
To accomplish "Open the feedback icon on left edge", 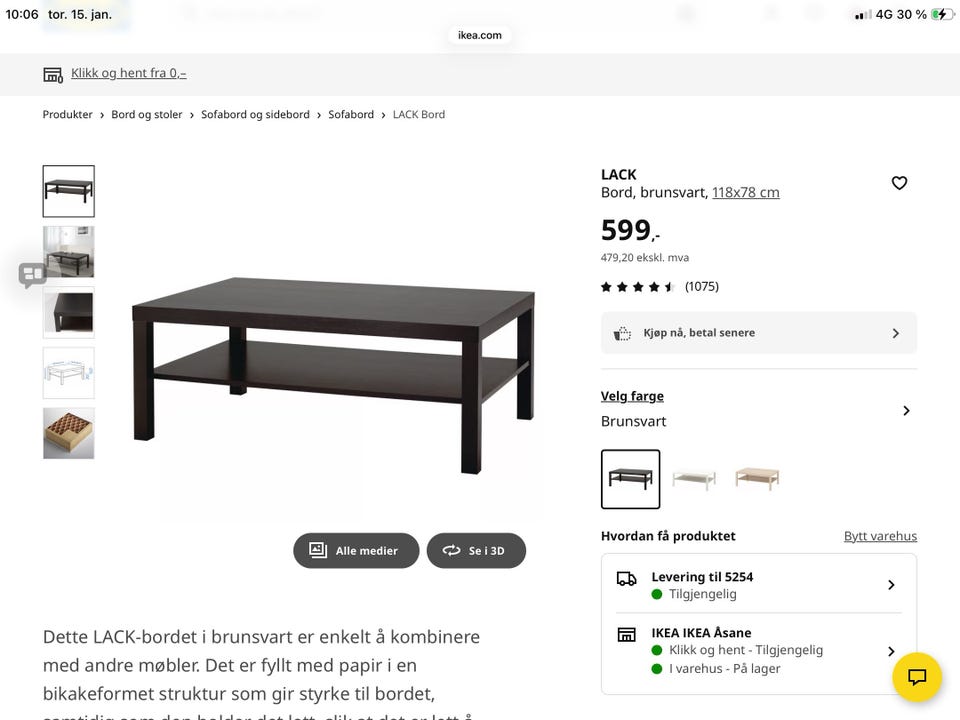I will tap(32, 274).
